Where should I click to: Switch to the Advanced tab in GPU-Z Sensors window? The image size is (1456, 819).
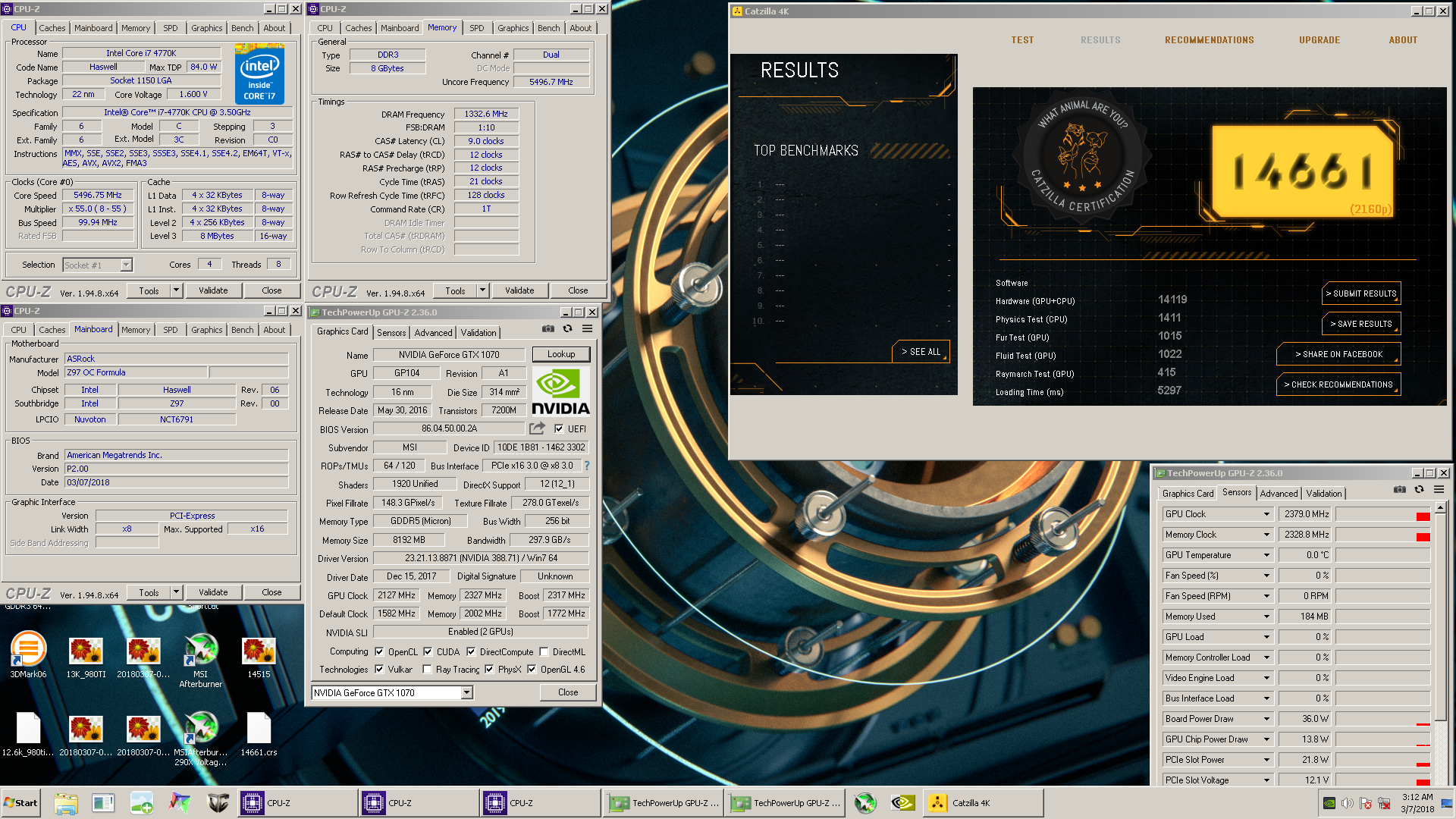[x=1279, y=493]
